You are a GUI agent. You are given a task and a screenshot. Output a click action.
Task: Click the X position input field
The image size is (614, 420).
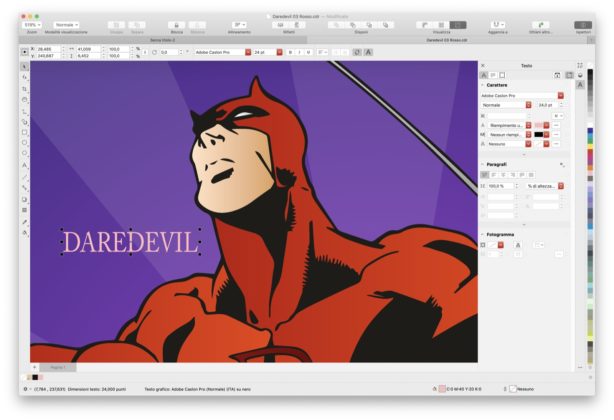tap(48, 49)
